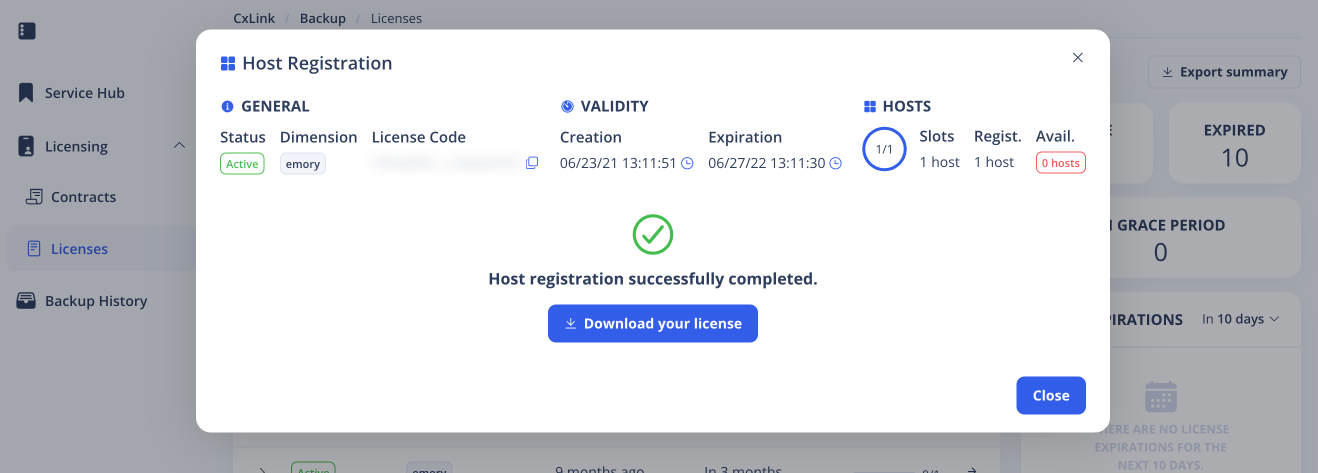Click the app logo at top left
This screenshot has width=1318, height=473.
coord(27,31)
